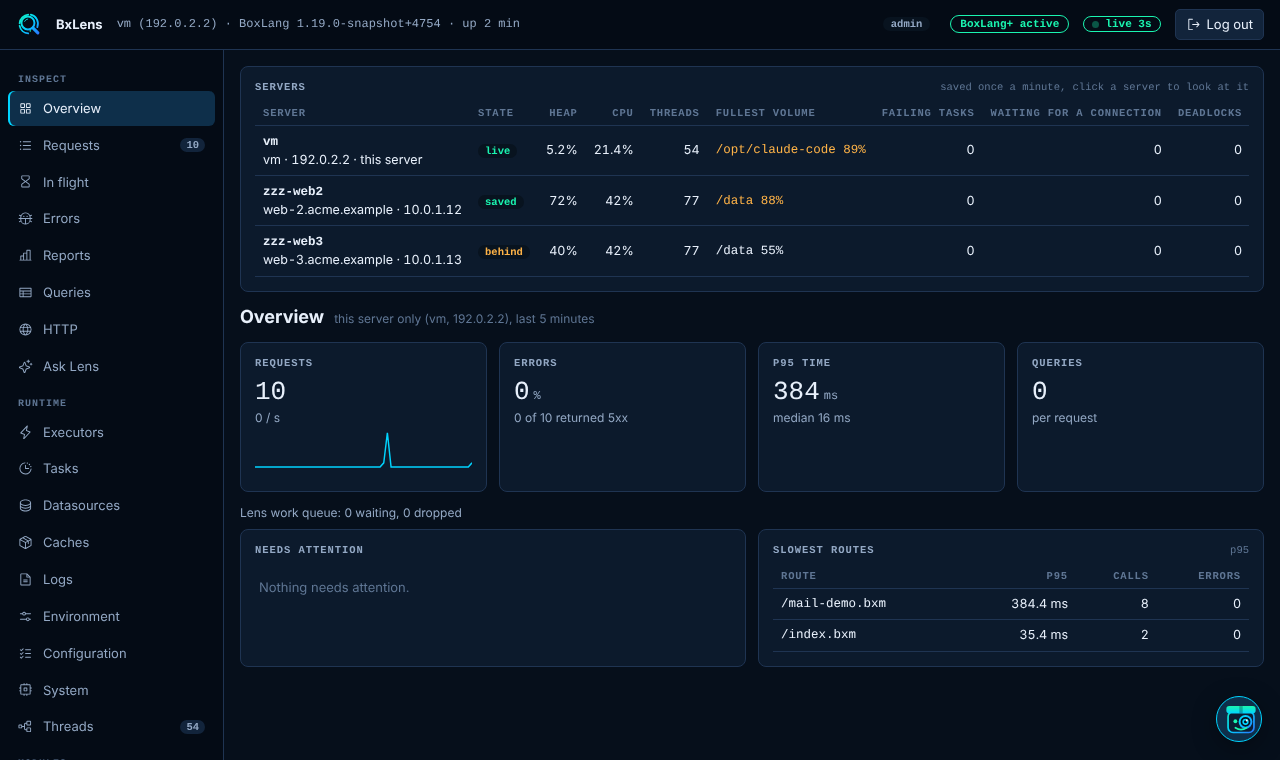
Task: Click the /mail-demo.bxm route
Action: click(833, 603)
